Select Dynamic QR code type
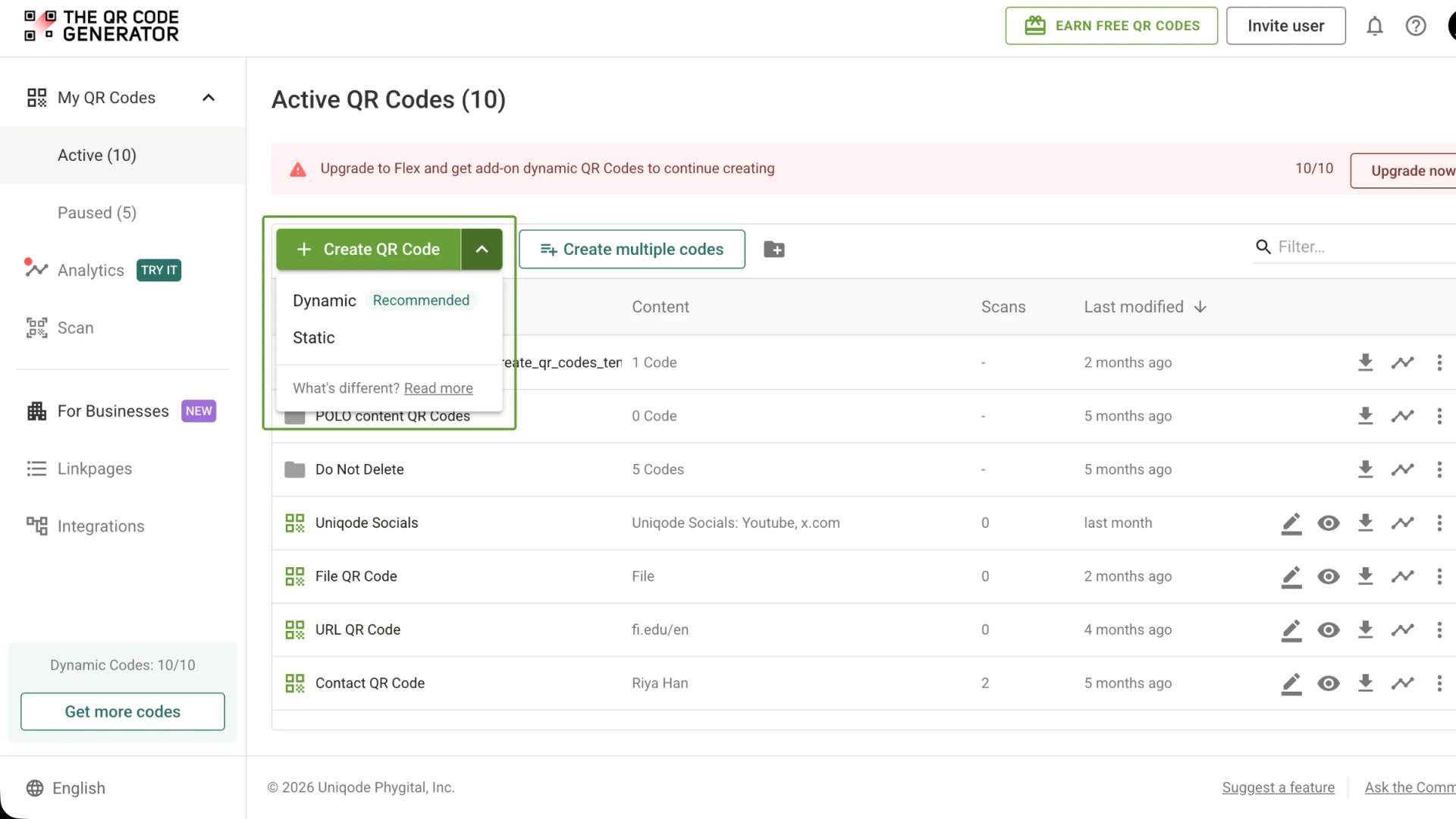The image size is (1456, 819). pyautogui.click(x=389, y=301)
